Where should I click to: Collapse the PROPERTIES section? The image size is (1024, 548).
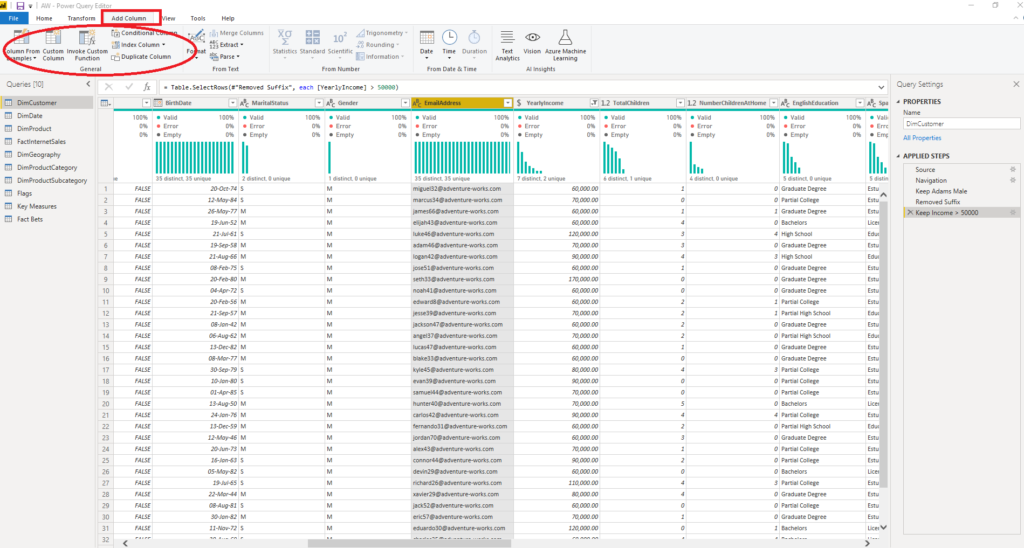coord(899,102)
